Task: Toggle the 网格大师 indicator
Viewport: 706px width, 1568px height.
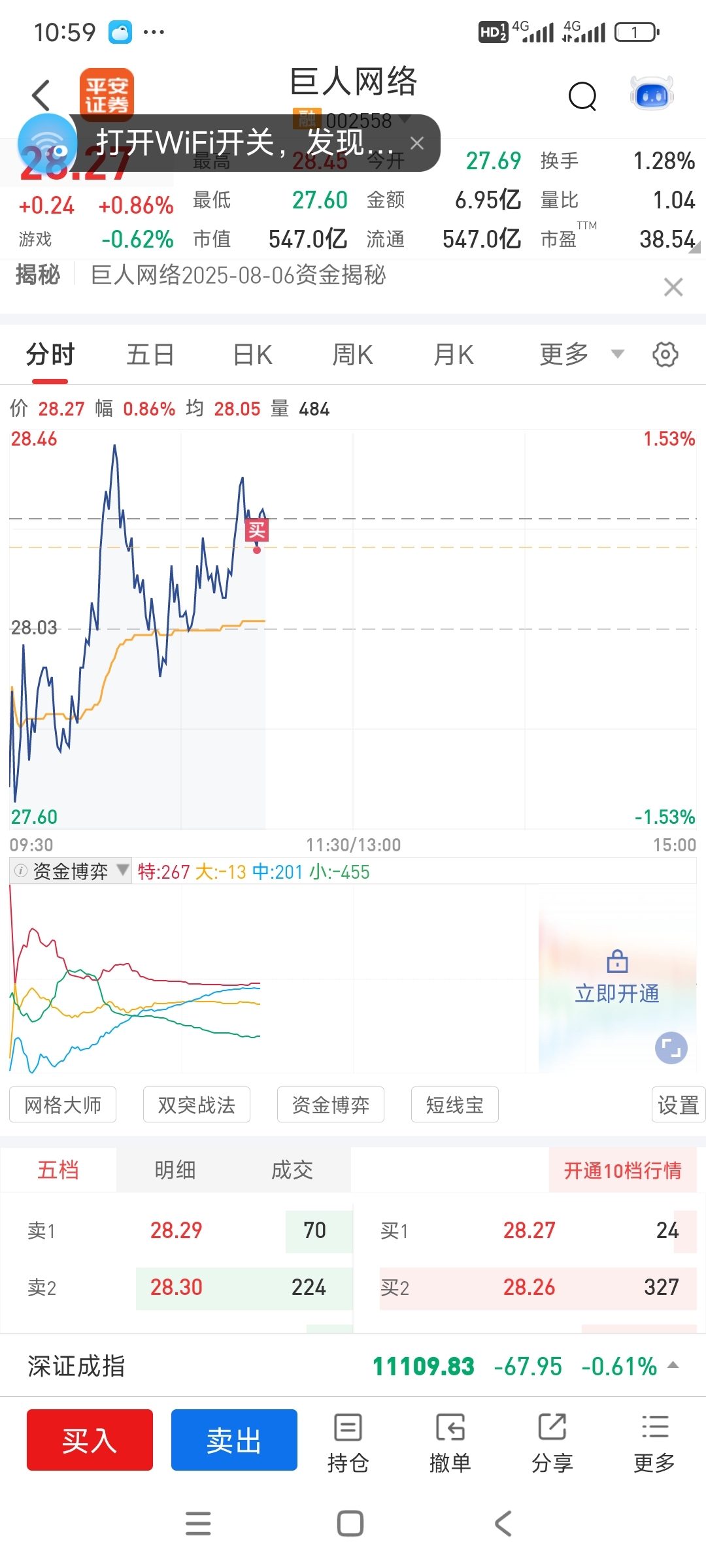Action: point(63,1105)
